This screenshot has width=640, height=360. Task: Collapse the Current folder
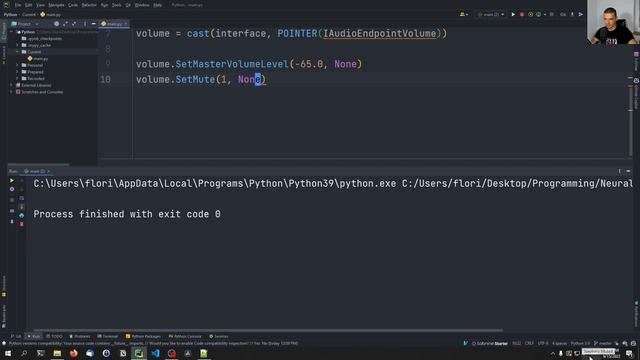[x=18, y=52]
